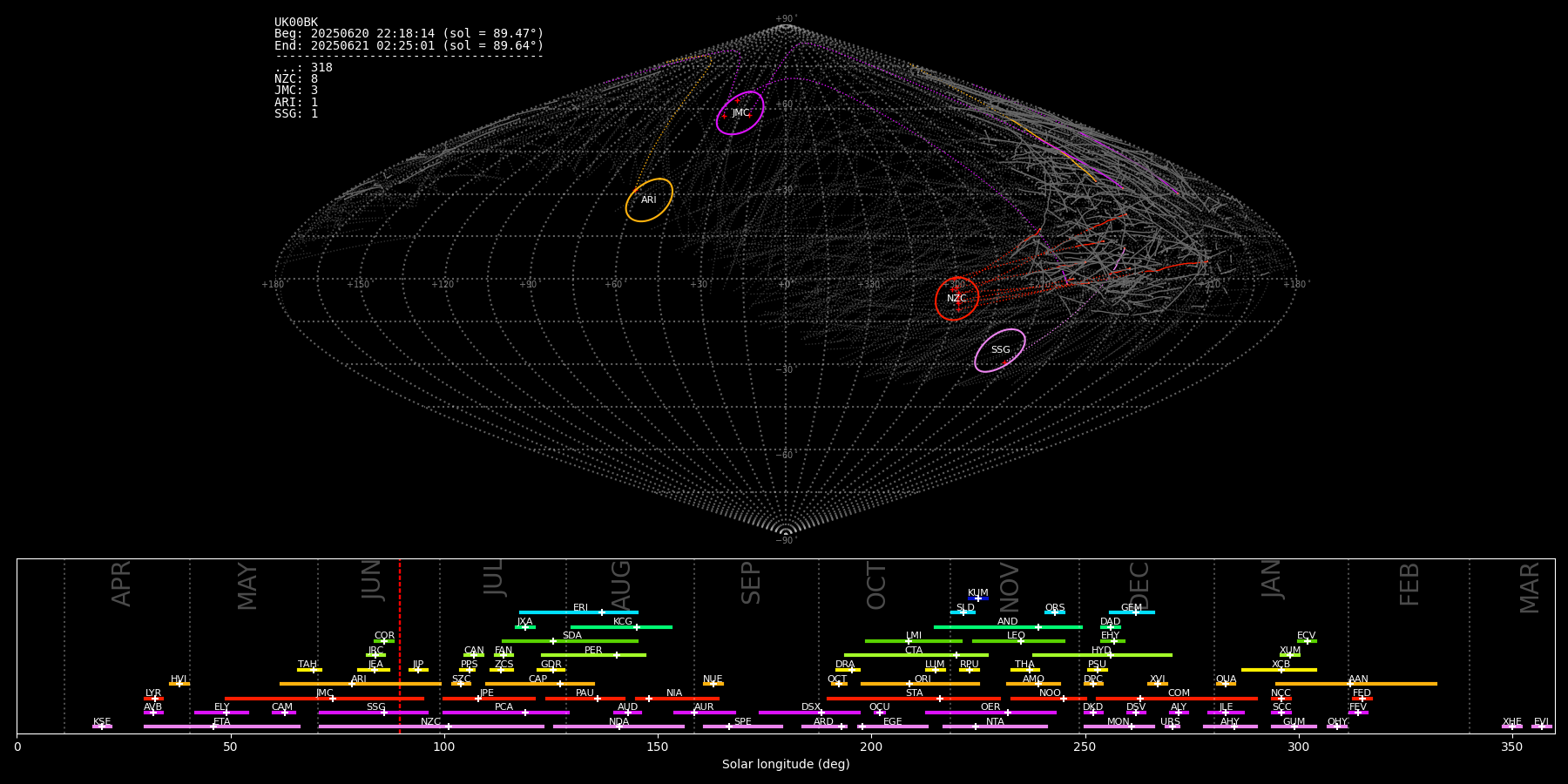This screenshot has width=1568, height=784.
Task: Click the pink ETA activity bar
Action: pos(222,727)
